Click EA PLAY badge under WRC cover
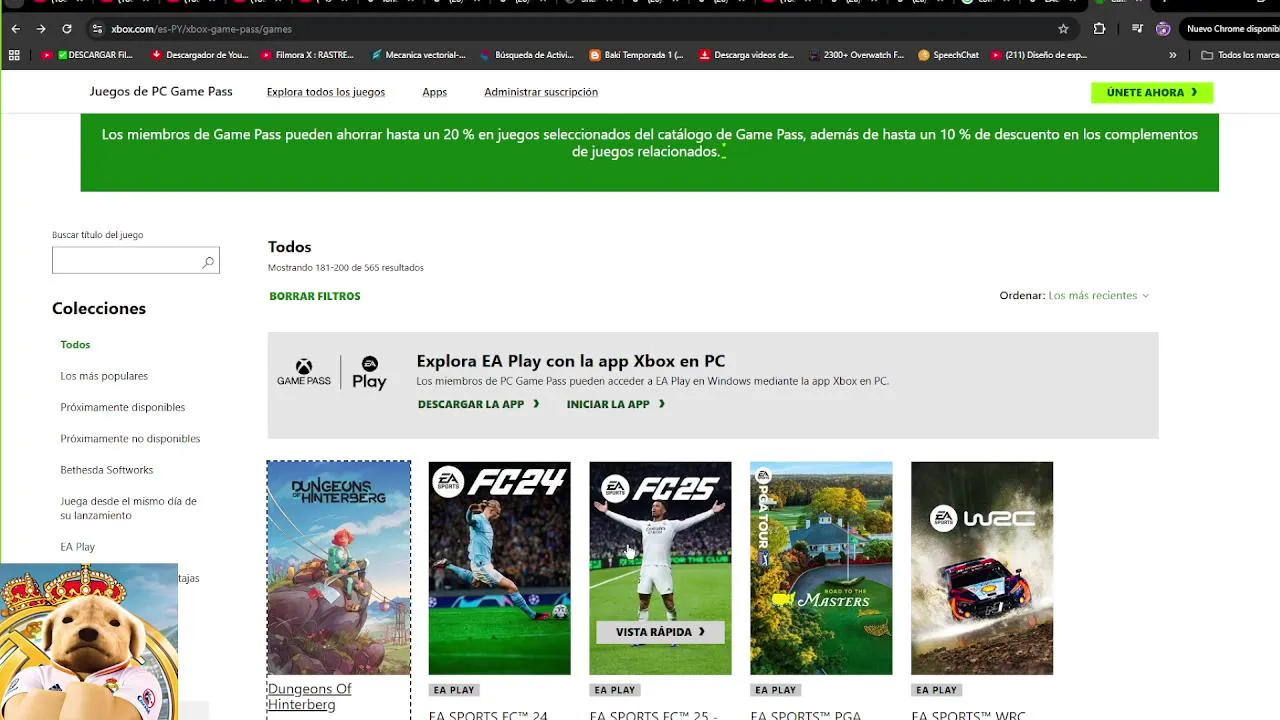This screenshot has height=720, width=1280. pyautogui.click(x=937, y=690)
